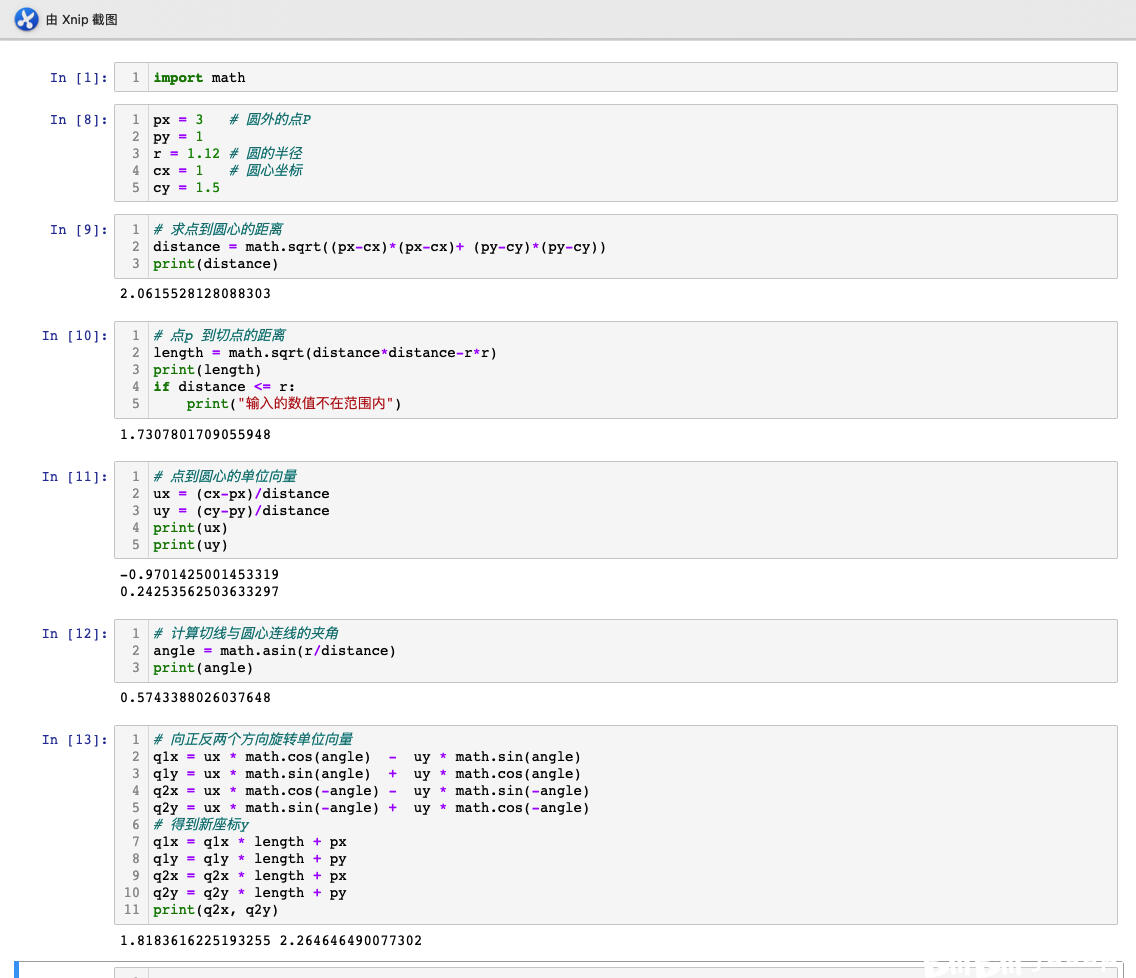The height and width of the screenshot is (978, 1136).
Task: Click the "angle = math.asin(r/distance)" line
Action: (274, 651)
